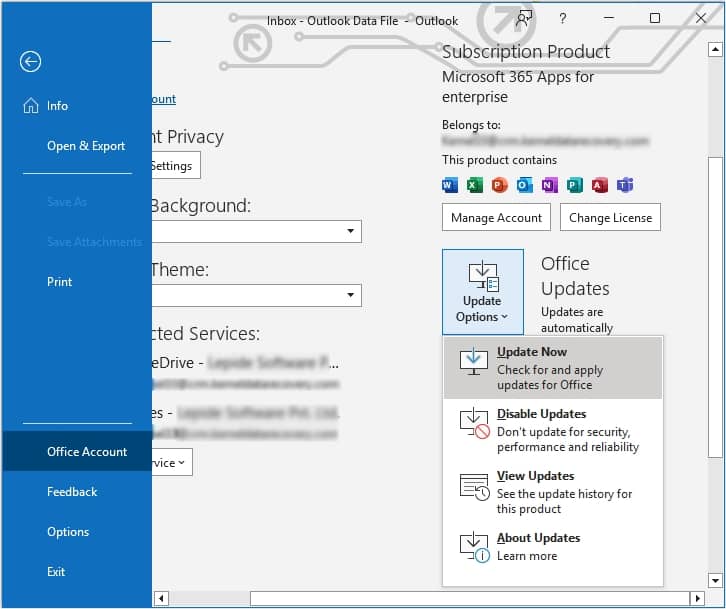Image resolution: width=726 pixels, height=609 pixels.
Task: Click the About Updates info icon
Action: pos(475,547)
